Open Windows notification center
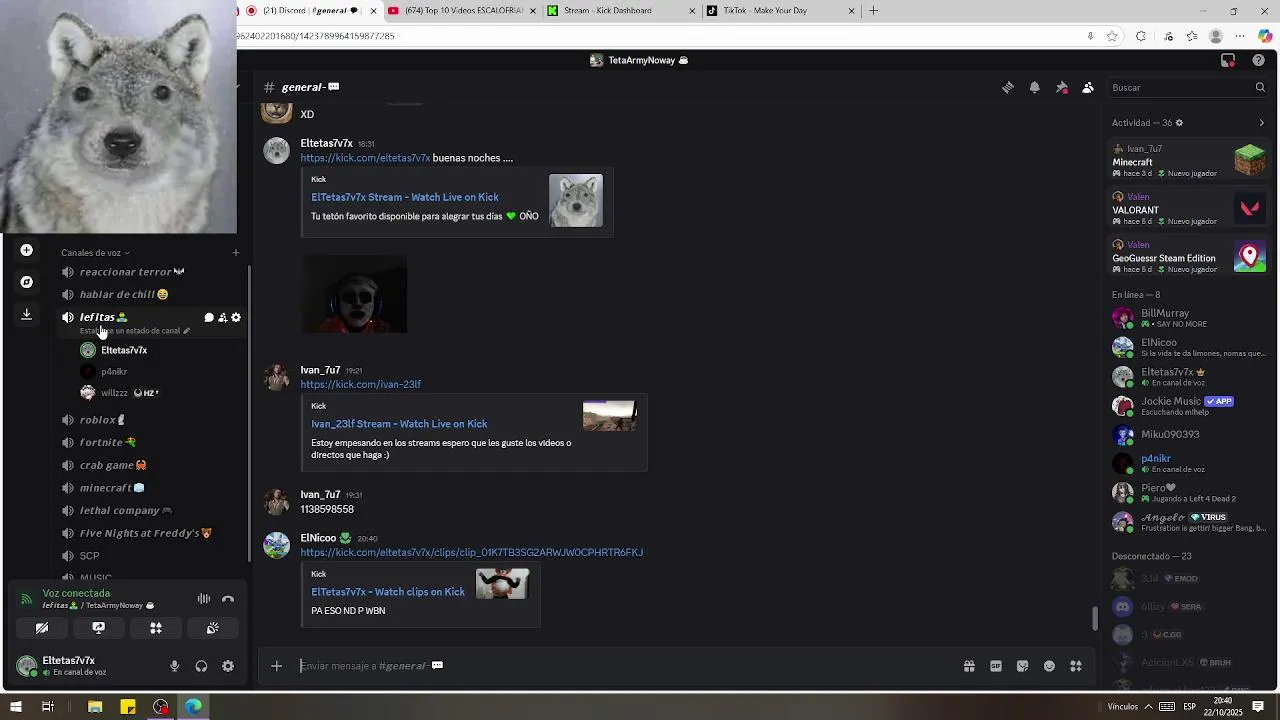The height and width of the screenshot is (720, 1280). (1258, 707)
